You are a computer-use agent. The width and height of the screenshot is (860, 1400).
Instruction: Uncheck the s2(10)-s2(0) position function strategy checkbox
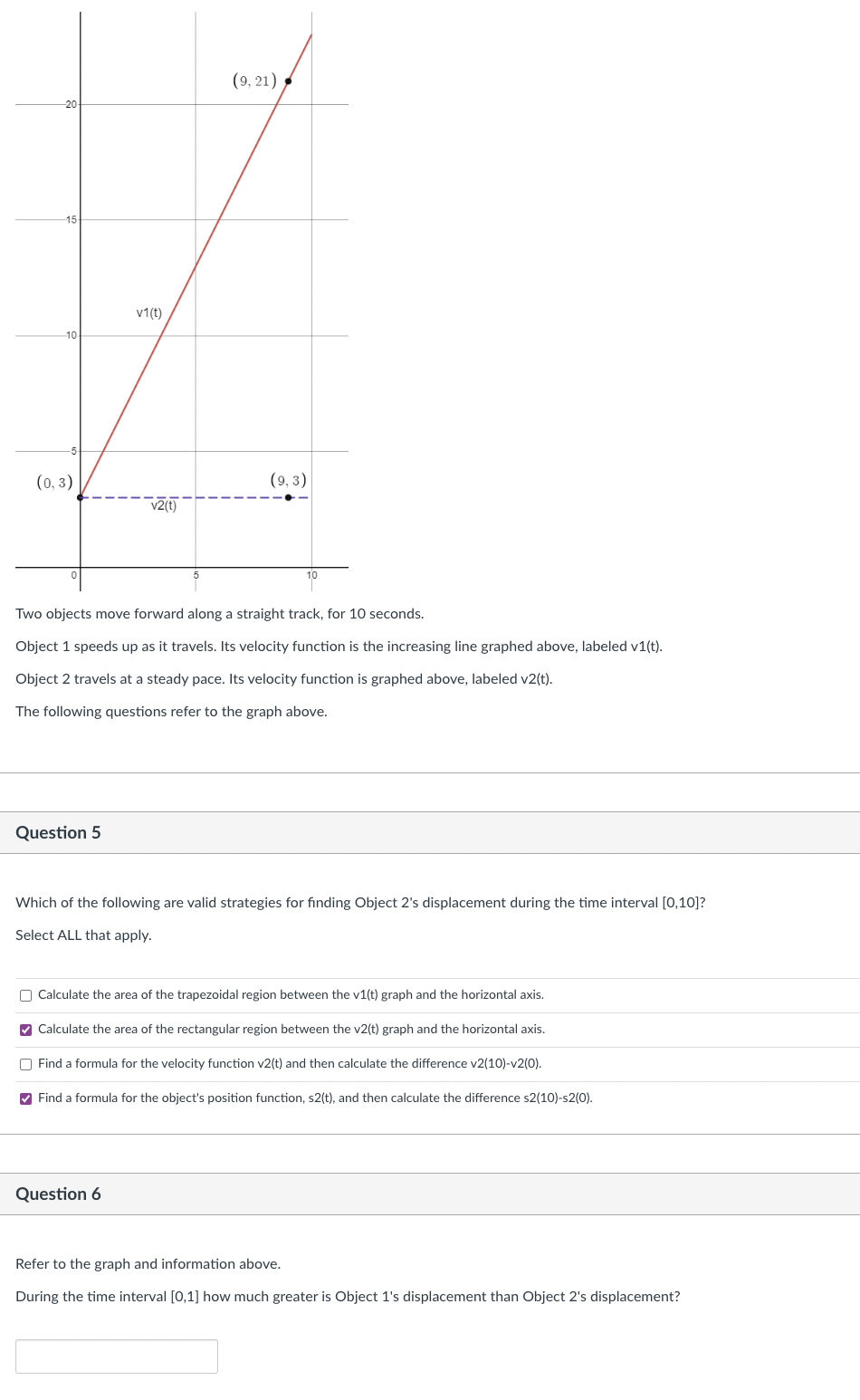coord(25,1098)
